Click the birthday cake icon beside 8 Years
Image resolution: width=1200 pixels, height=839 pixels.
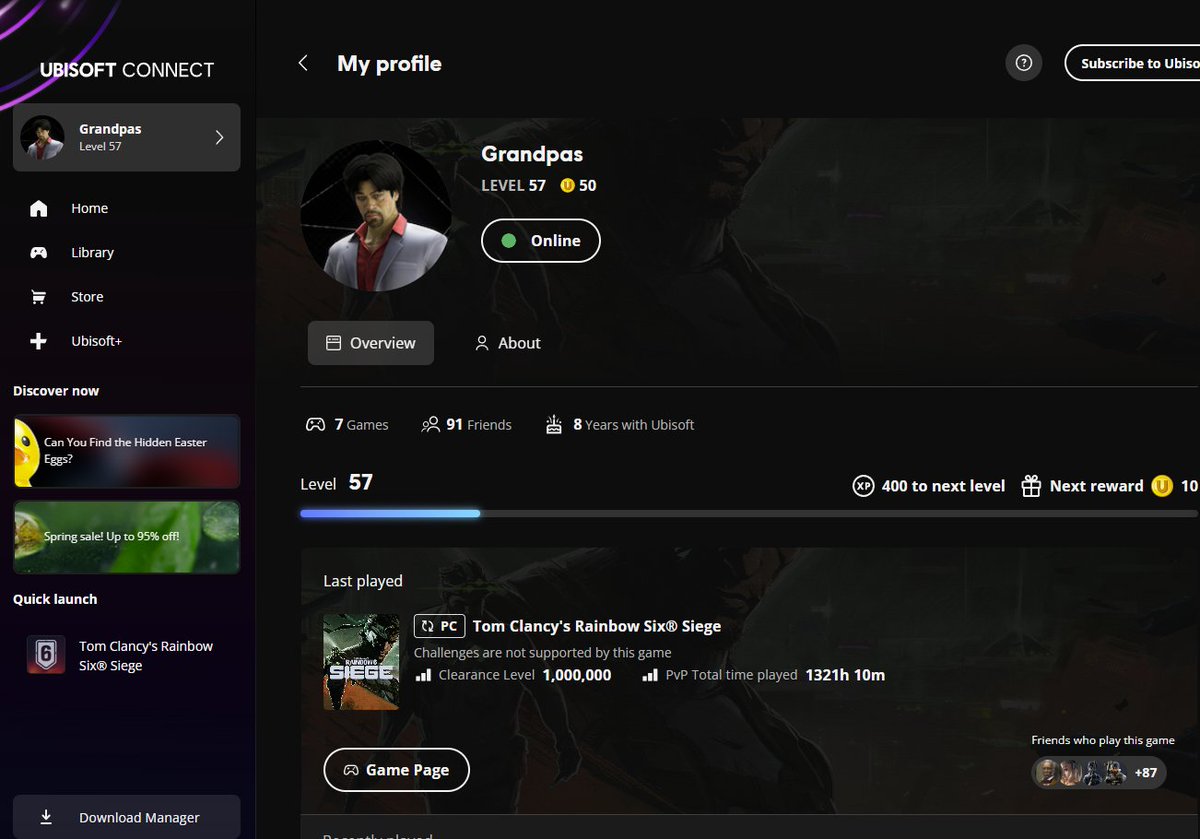click(x=554, y=425)
